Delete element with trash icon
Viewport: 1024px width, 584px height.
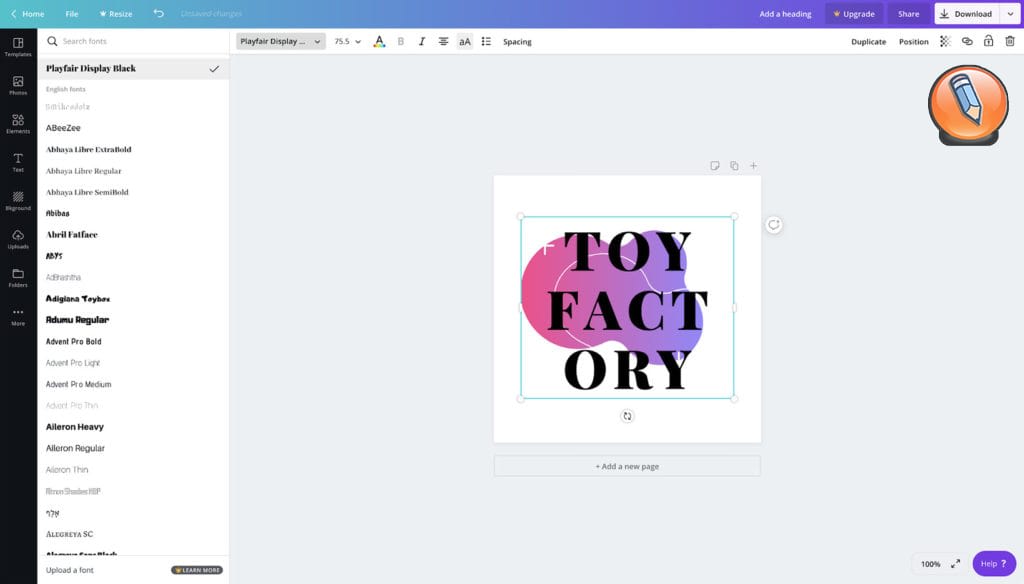(x=1010, y=41)
